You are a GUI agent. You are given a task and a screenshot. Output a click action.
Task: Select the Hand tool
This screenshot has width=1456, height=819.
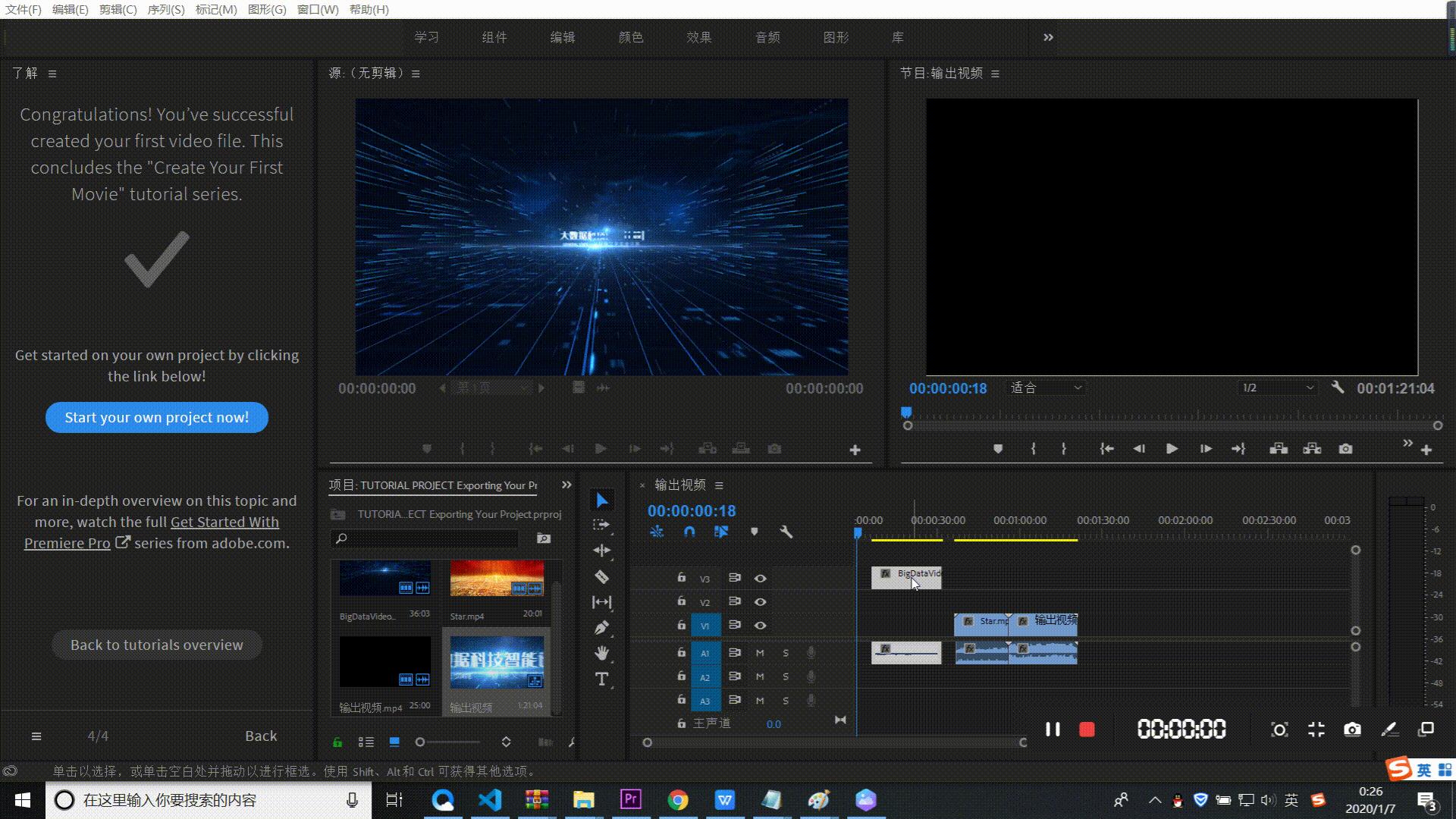coord(602,653)
